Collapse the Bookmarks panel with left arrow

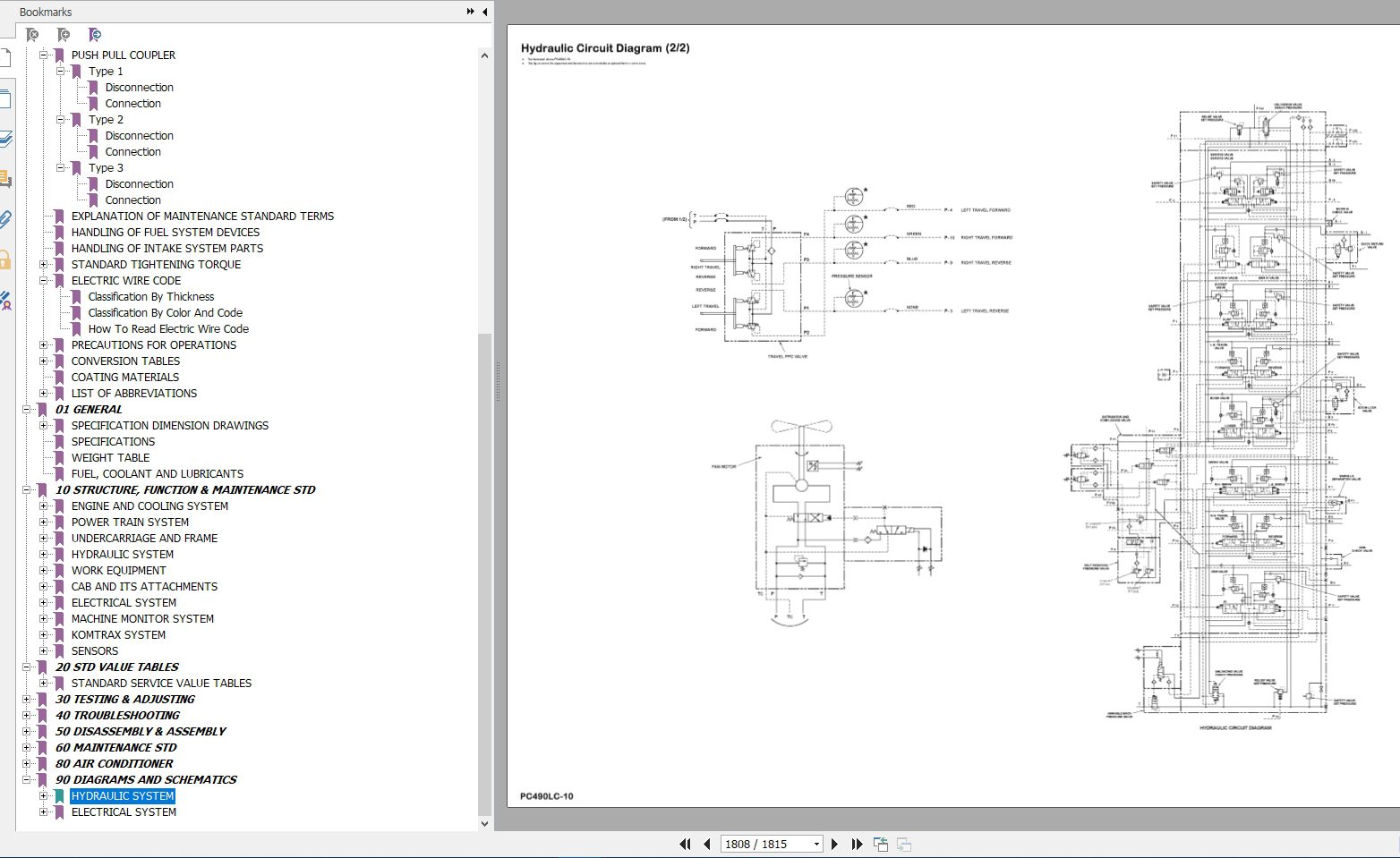[484, 12]
